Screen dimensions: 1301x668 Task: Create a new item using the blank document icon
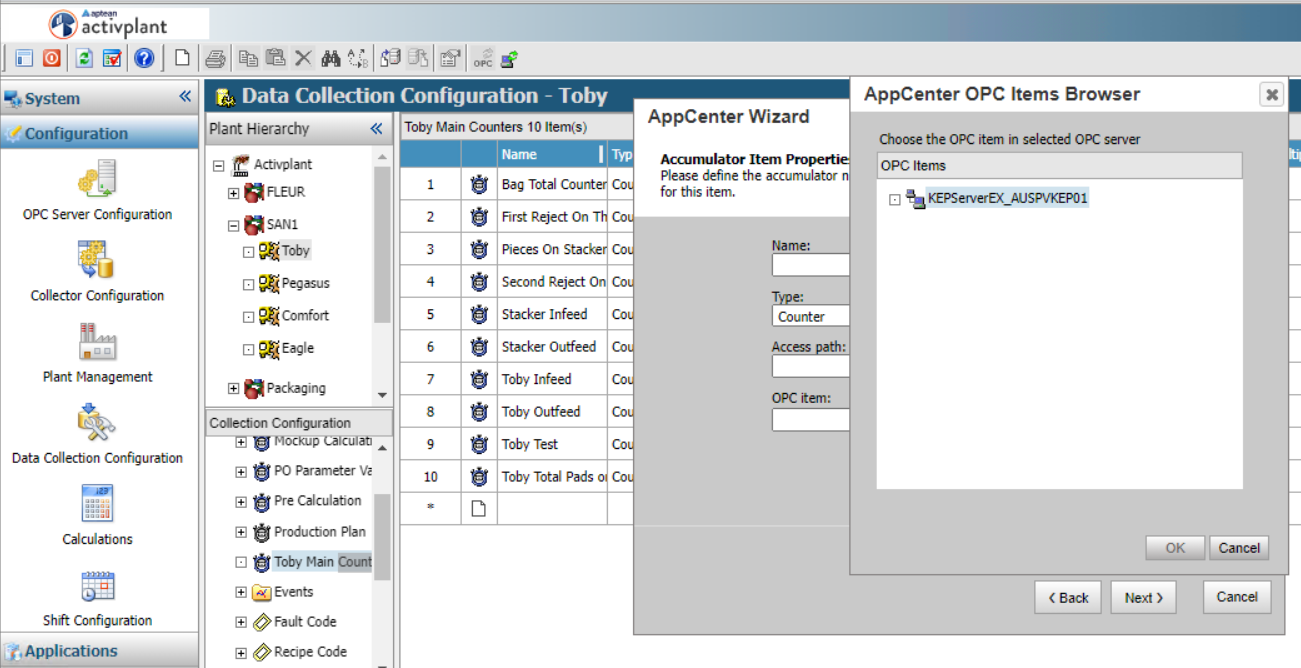tap(182, 58)
